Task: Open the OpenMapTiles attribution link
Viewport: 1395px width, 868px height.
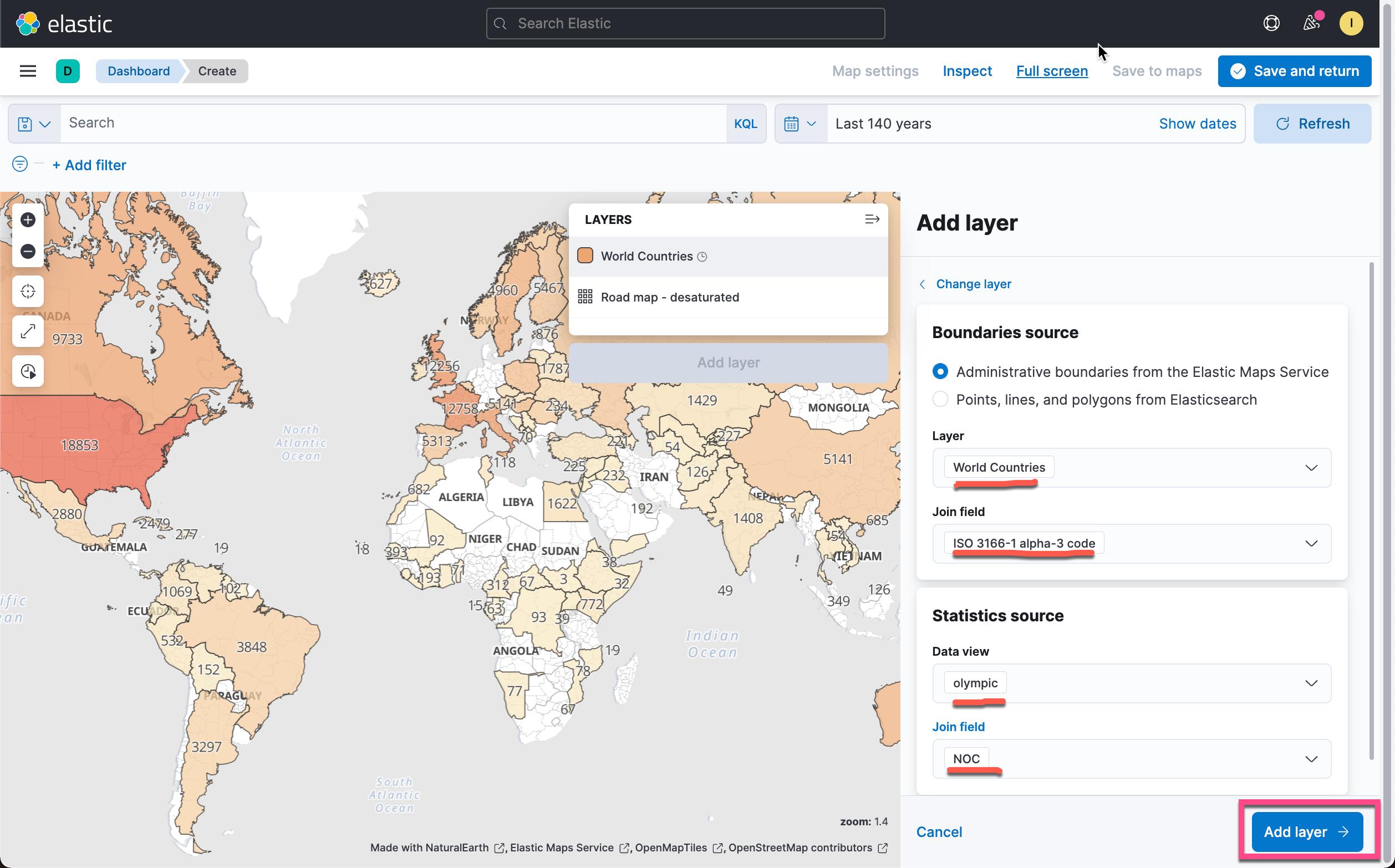Action: tap(678, 847)
